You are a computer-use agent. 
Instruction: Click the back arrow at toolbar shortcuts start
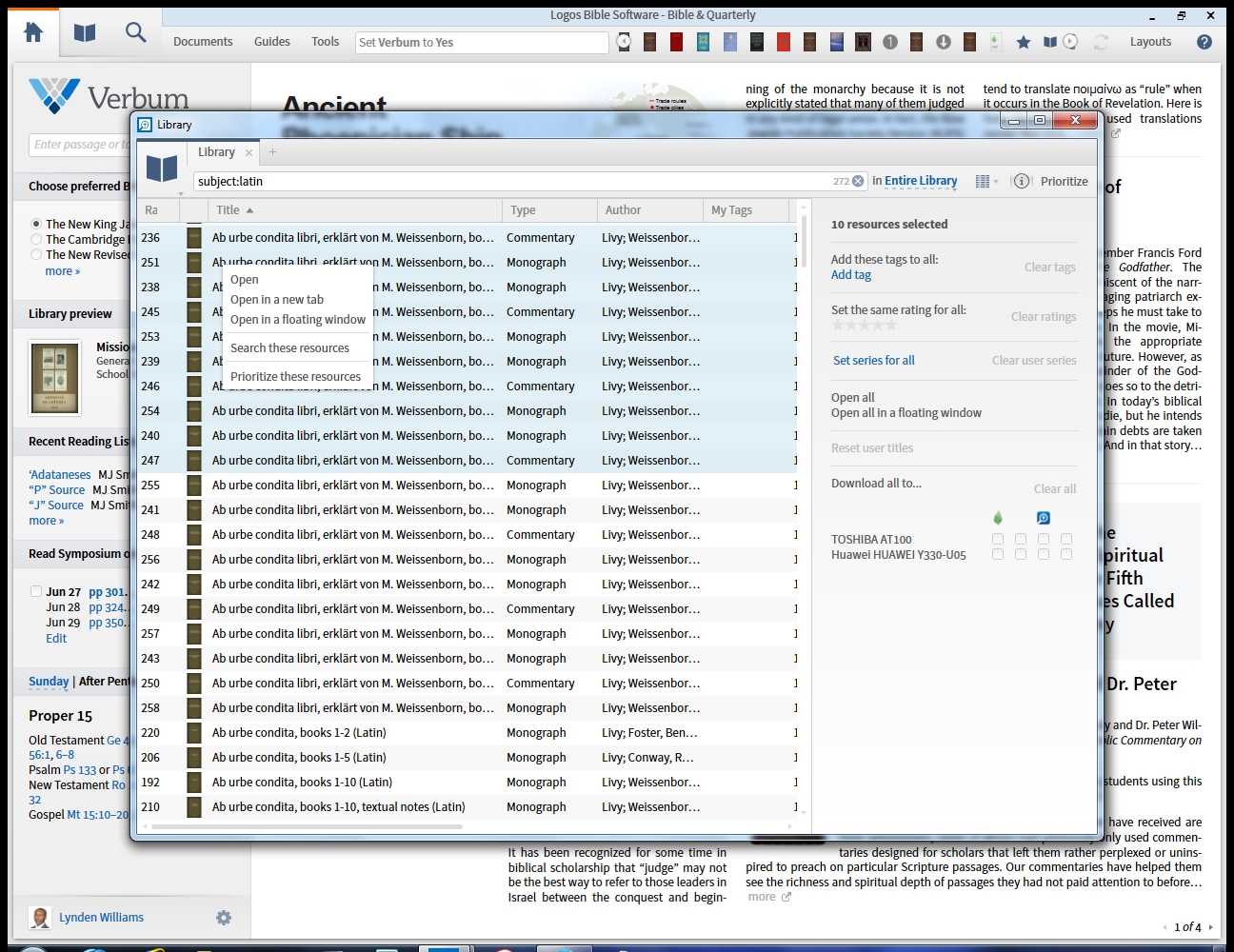pyautogui.click(x=624, y=41)
